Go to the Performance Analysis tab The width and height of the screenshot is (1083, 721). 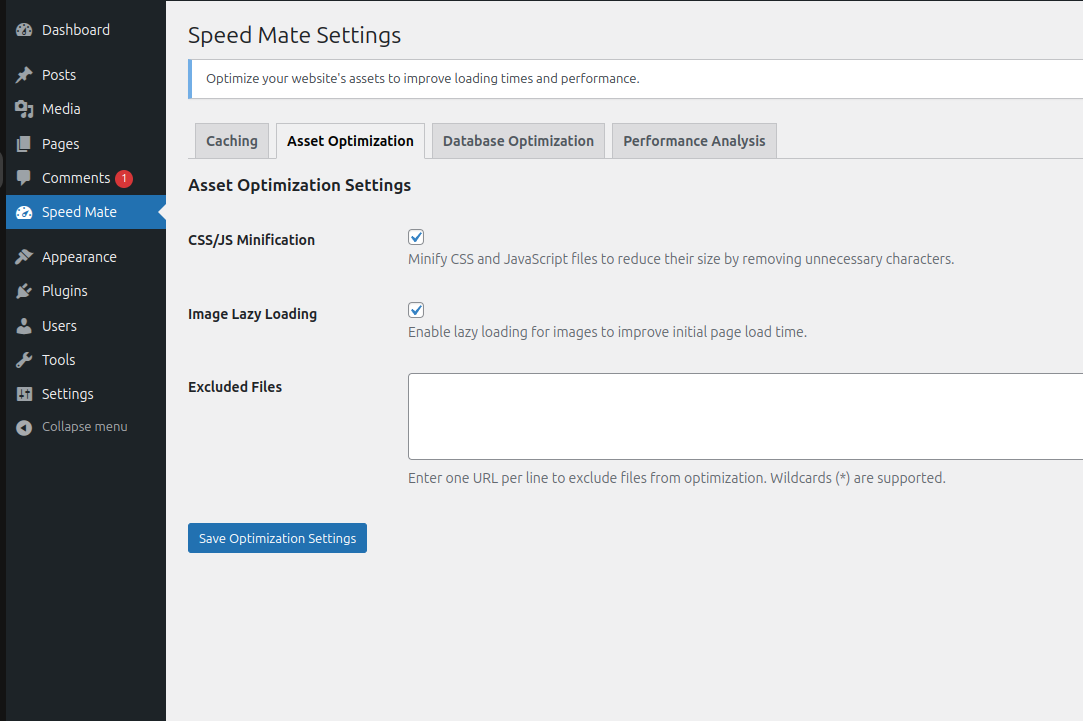pos(694,141)
